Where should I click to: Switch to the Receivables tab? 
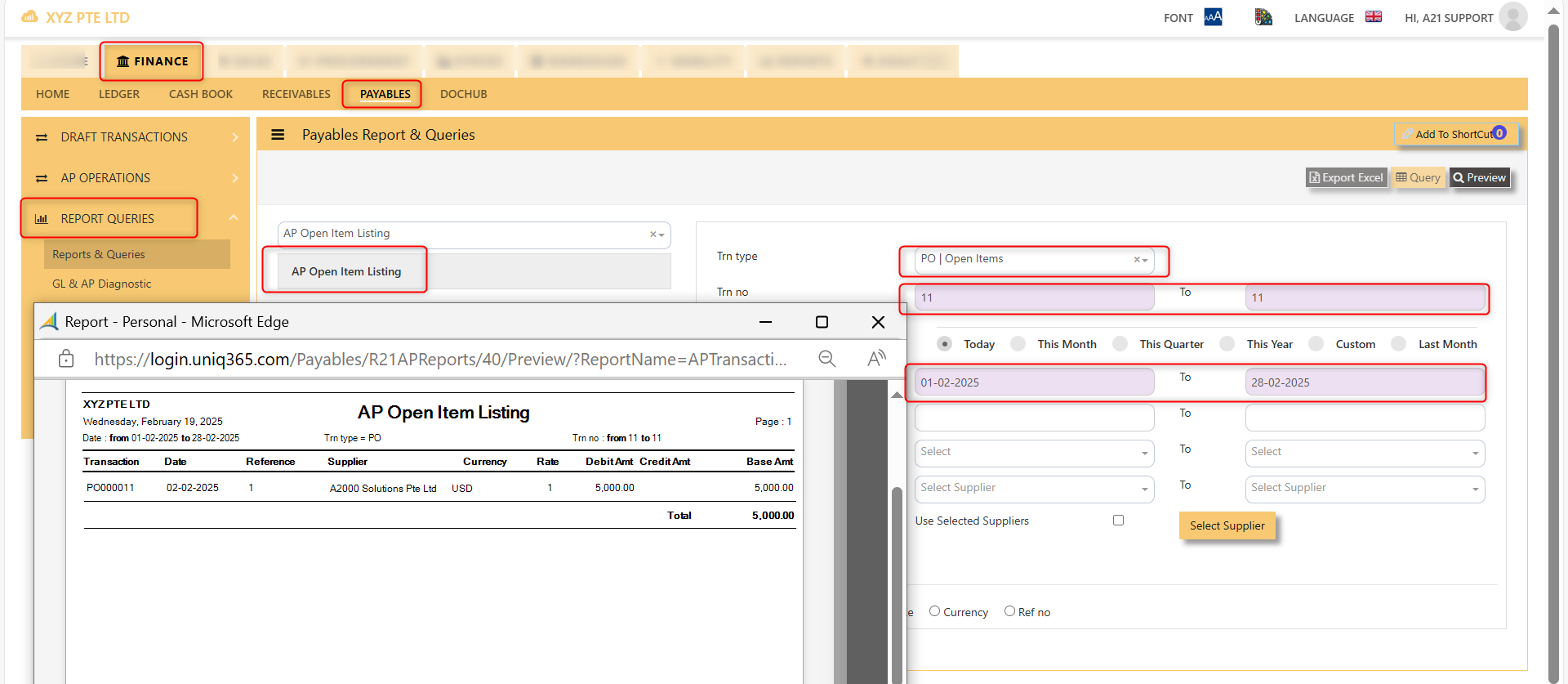click(x=296, y=94)
